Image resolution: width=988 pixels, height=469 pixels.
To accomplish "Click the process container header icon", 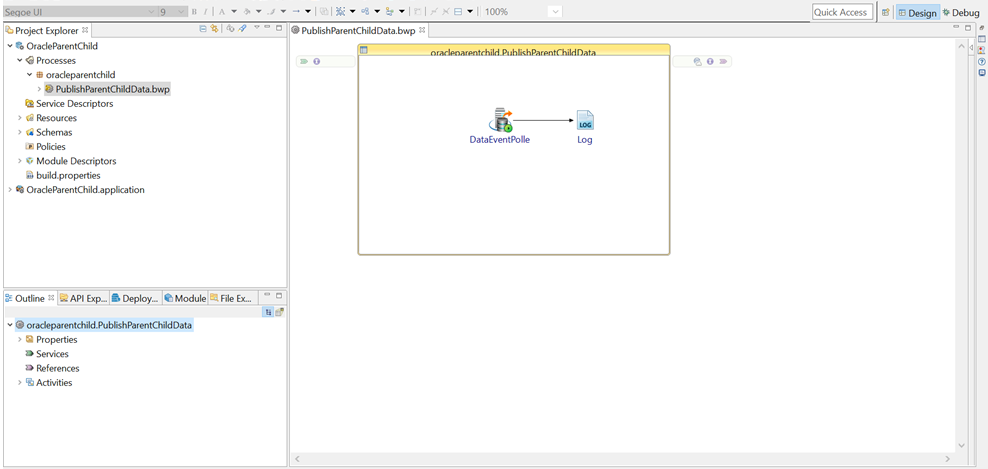I will click(x=364, y=50).
